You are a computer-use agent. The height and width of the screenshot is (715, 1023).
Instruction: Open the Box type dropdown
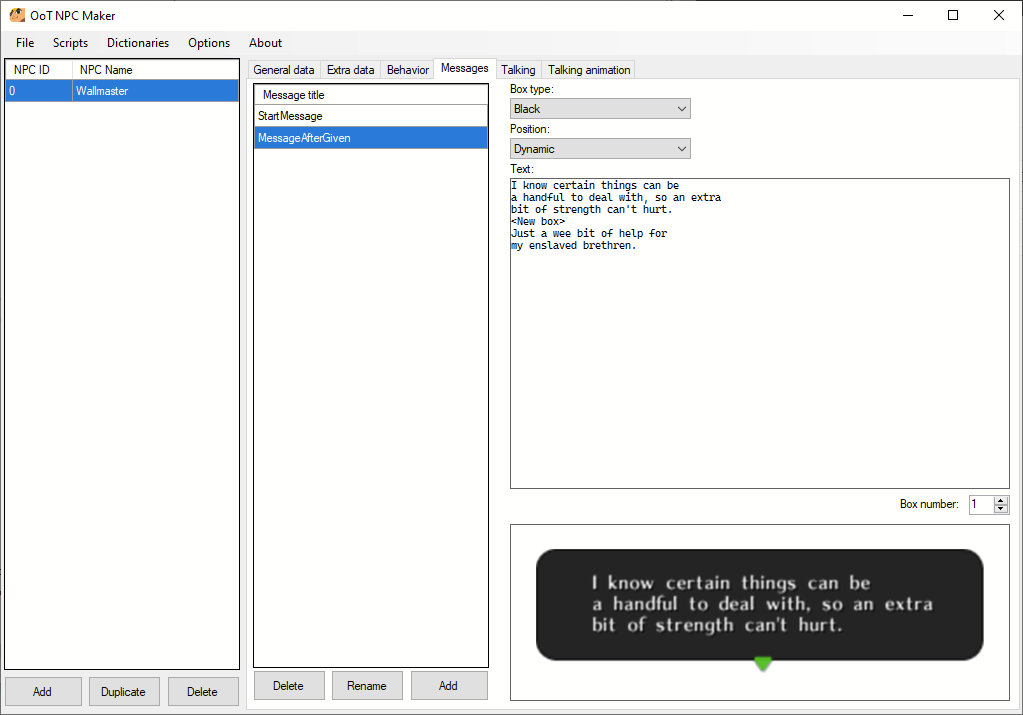pyautogui.click(x=599, y=108)
